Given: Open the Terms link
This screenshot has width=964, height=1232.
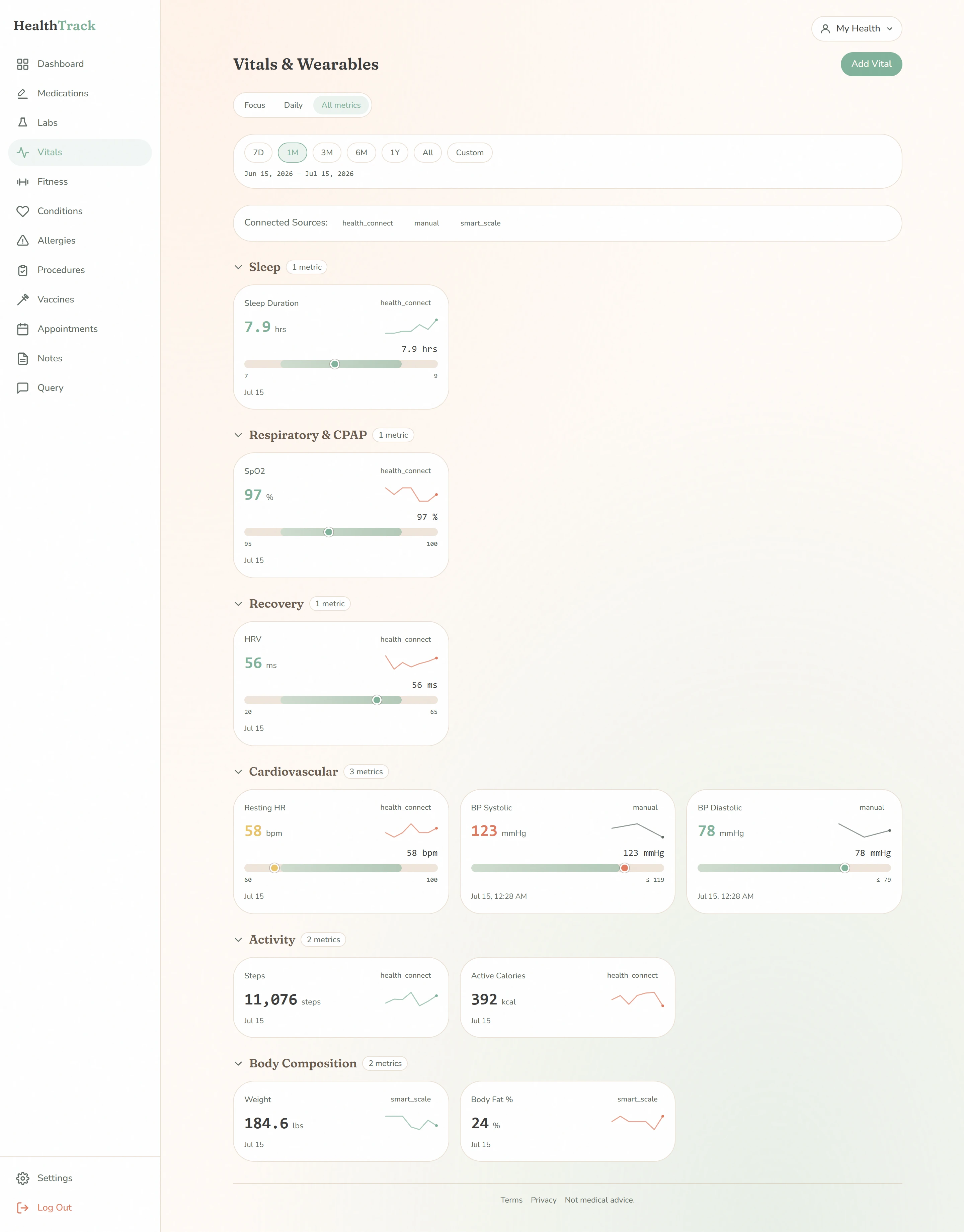Looking at the screenshot, I should tap(511, 1200).
